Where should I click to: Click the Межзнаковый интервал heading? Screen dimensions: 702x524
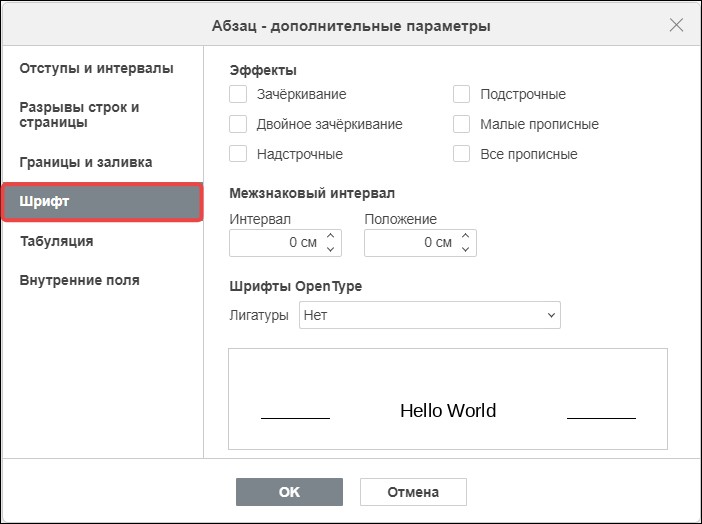(312, 193)
